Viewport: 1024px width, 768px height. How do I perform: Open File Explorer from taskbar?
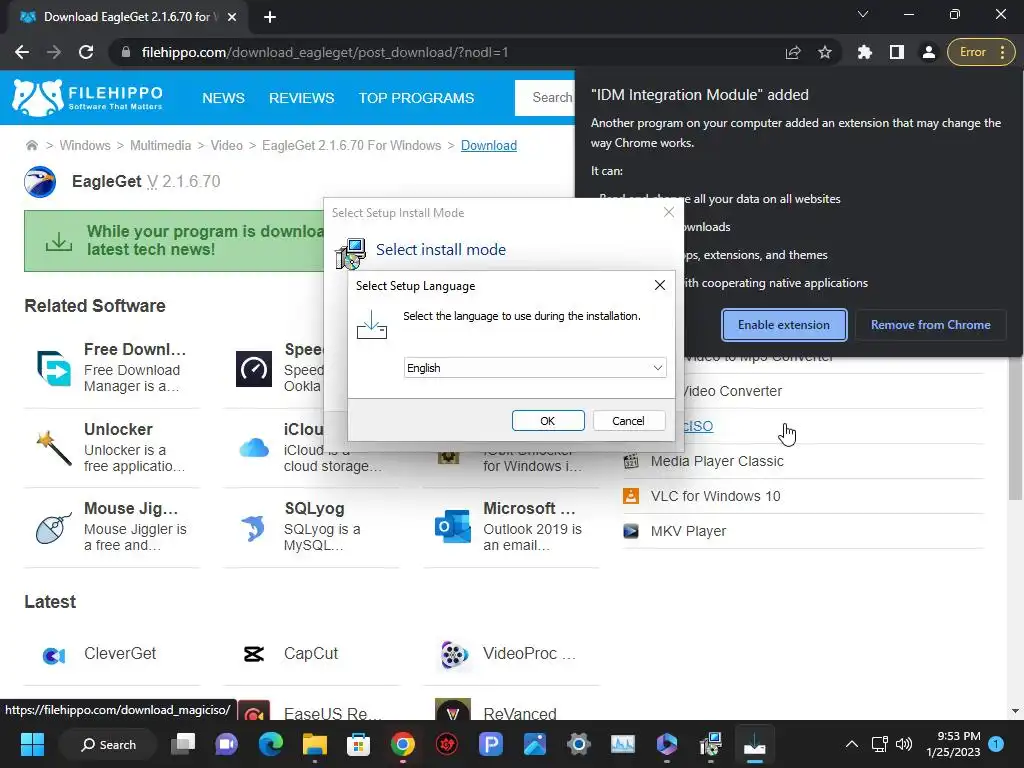click(314, 744)
